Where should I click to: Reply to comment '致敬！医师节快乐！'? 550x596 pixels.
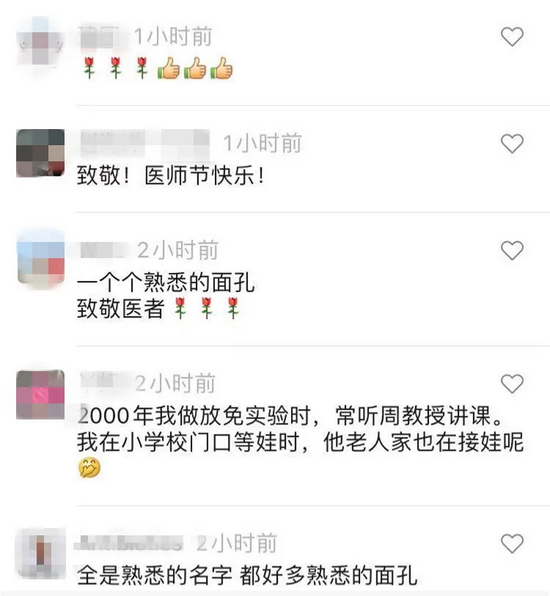pos(170,176)
